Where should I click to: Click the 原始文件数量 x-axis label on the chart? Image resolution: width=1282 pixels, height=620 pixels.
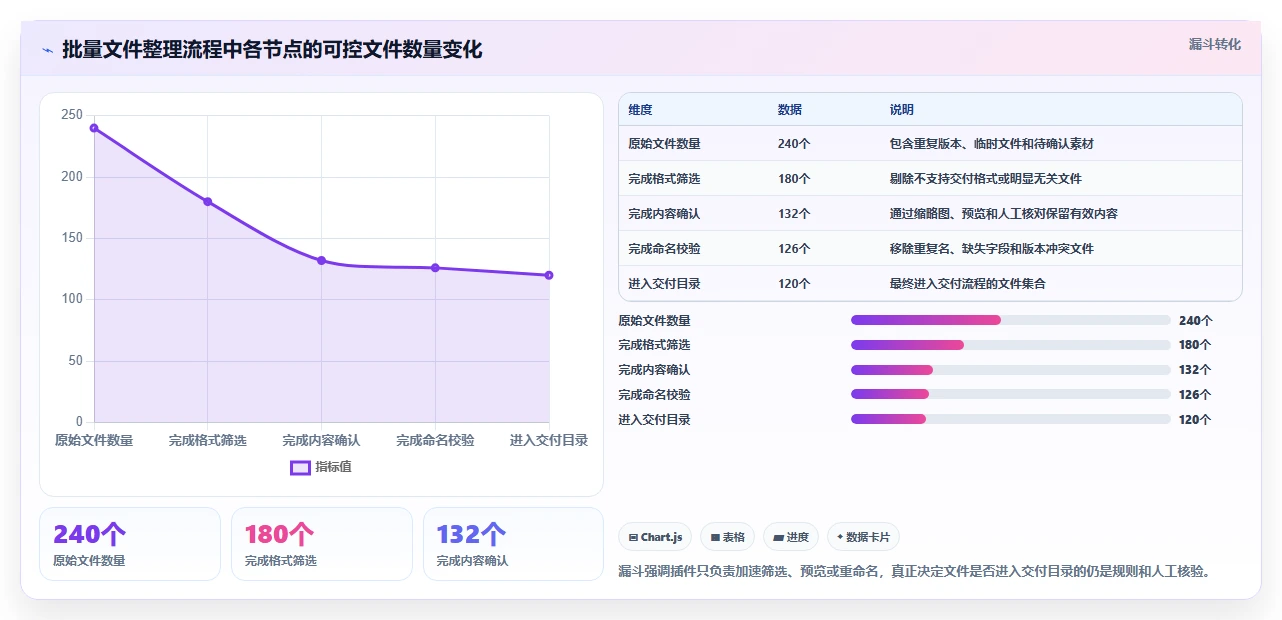(94, 440)
